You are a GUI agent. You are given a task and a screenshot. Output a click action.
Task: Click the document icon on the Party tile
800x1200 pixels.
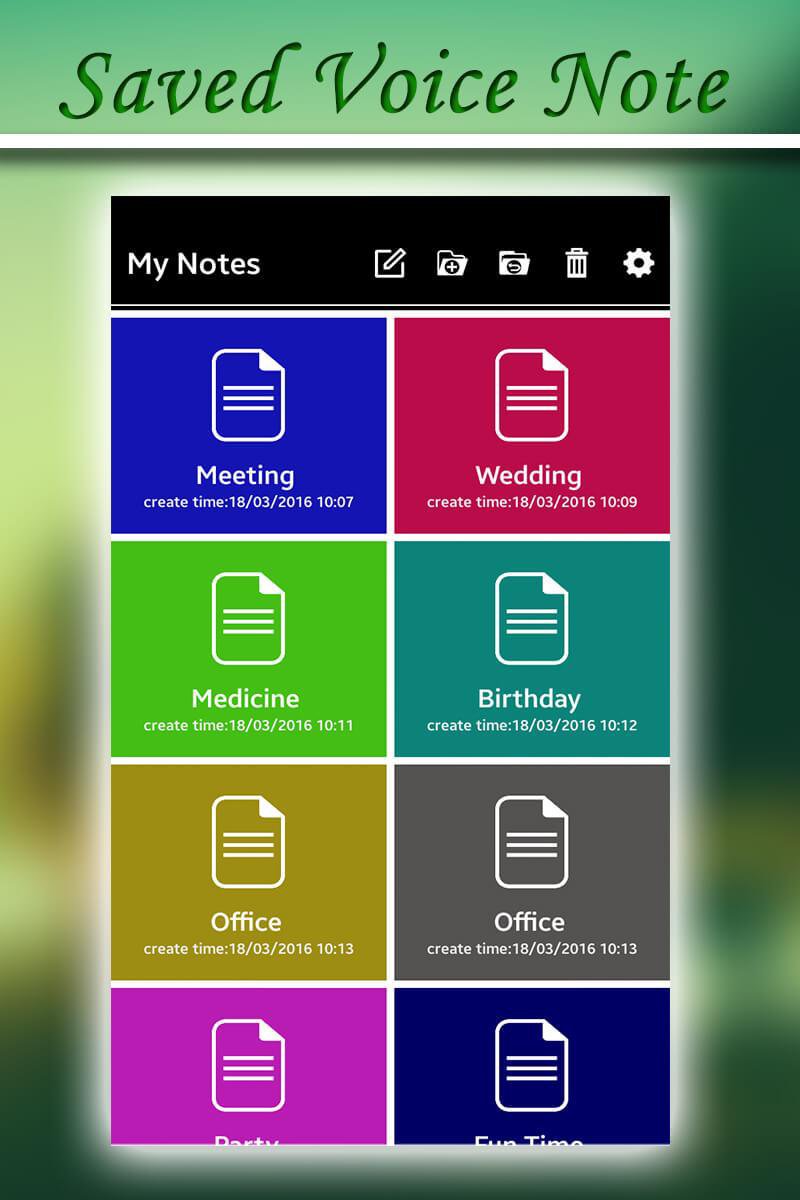[x=247, y=1063]
